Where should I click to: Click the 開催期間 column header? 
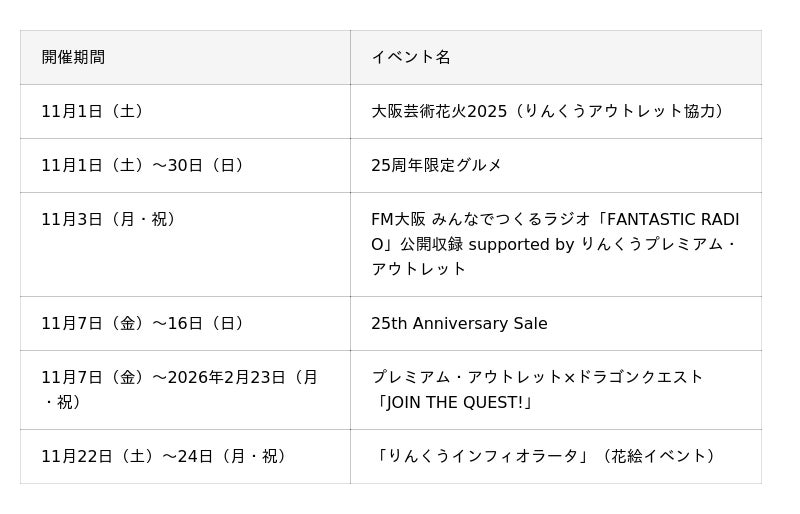(x=73, y=57)
